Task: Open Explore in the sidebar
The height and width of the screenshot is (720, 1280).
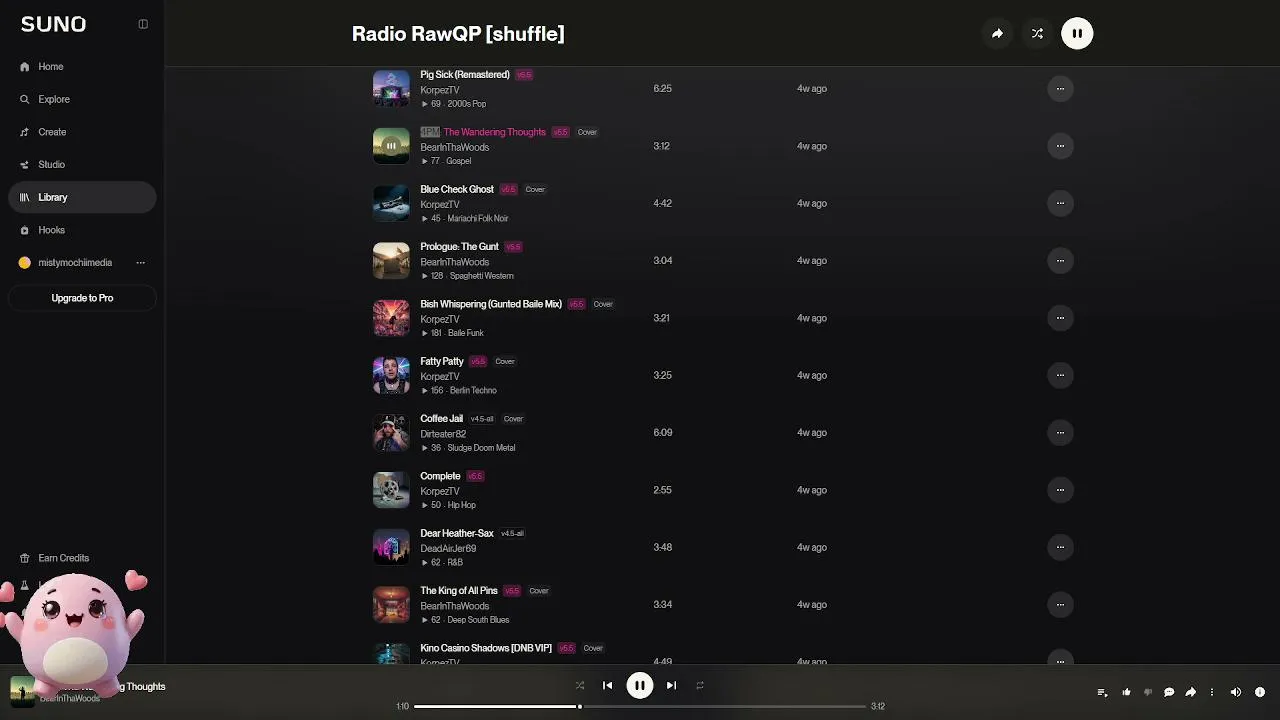Action: (x=82, y=99)
